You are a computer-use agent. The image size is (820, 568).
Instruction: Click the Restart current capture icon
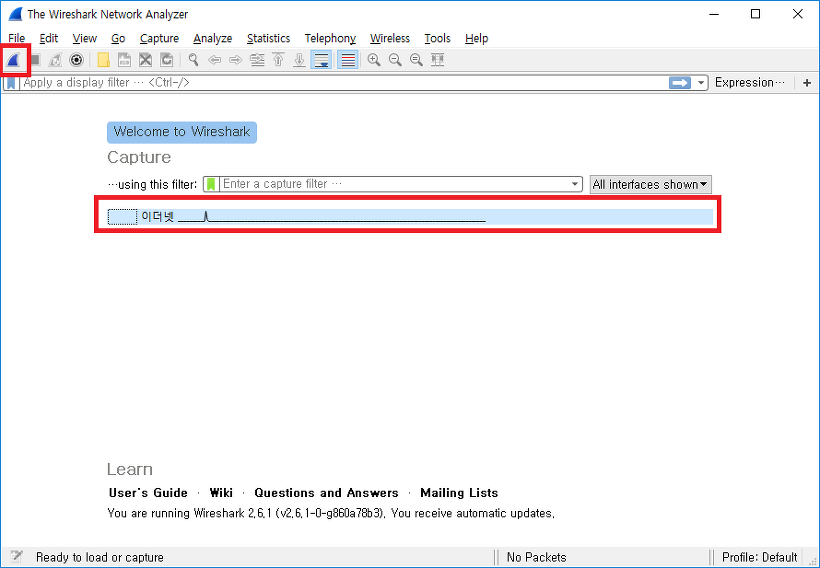tap(55, 60)
